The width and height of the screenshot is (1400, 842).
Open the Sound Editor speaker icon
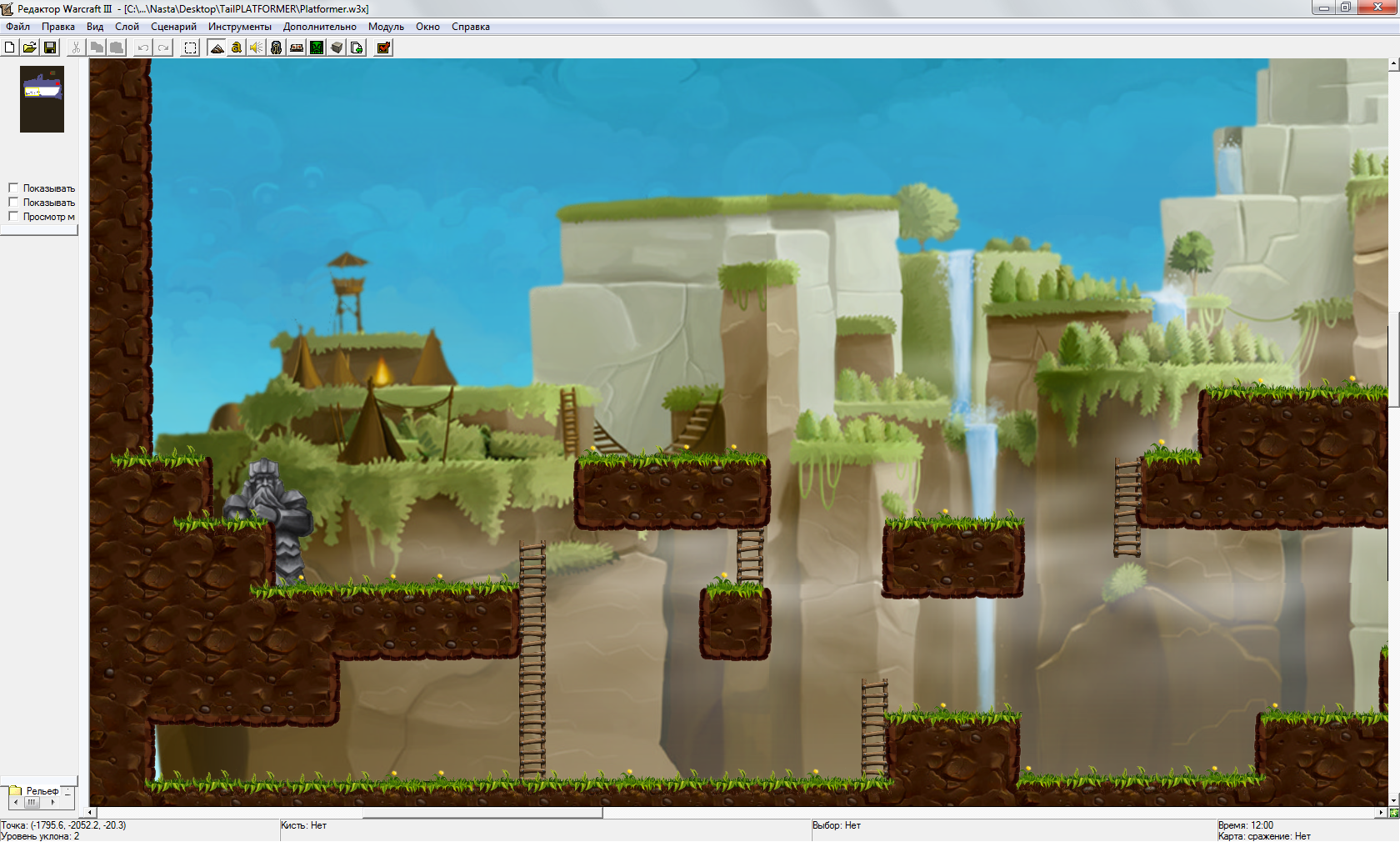(x=257, y=48)
